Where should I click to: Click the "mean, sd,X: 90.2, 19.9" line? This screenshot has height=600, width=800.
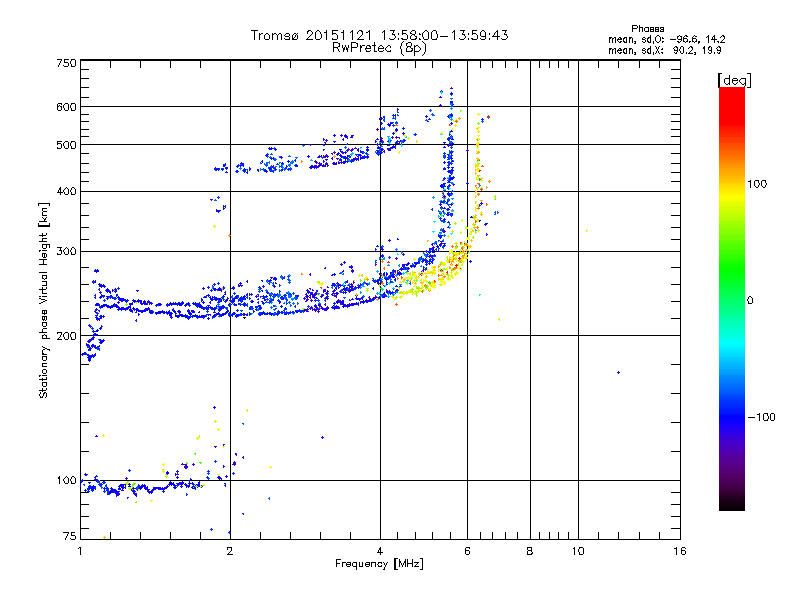(664, 50)
